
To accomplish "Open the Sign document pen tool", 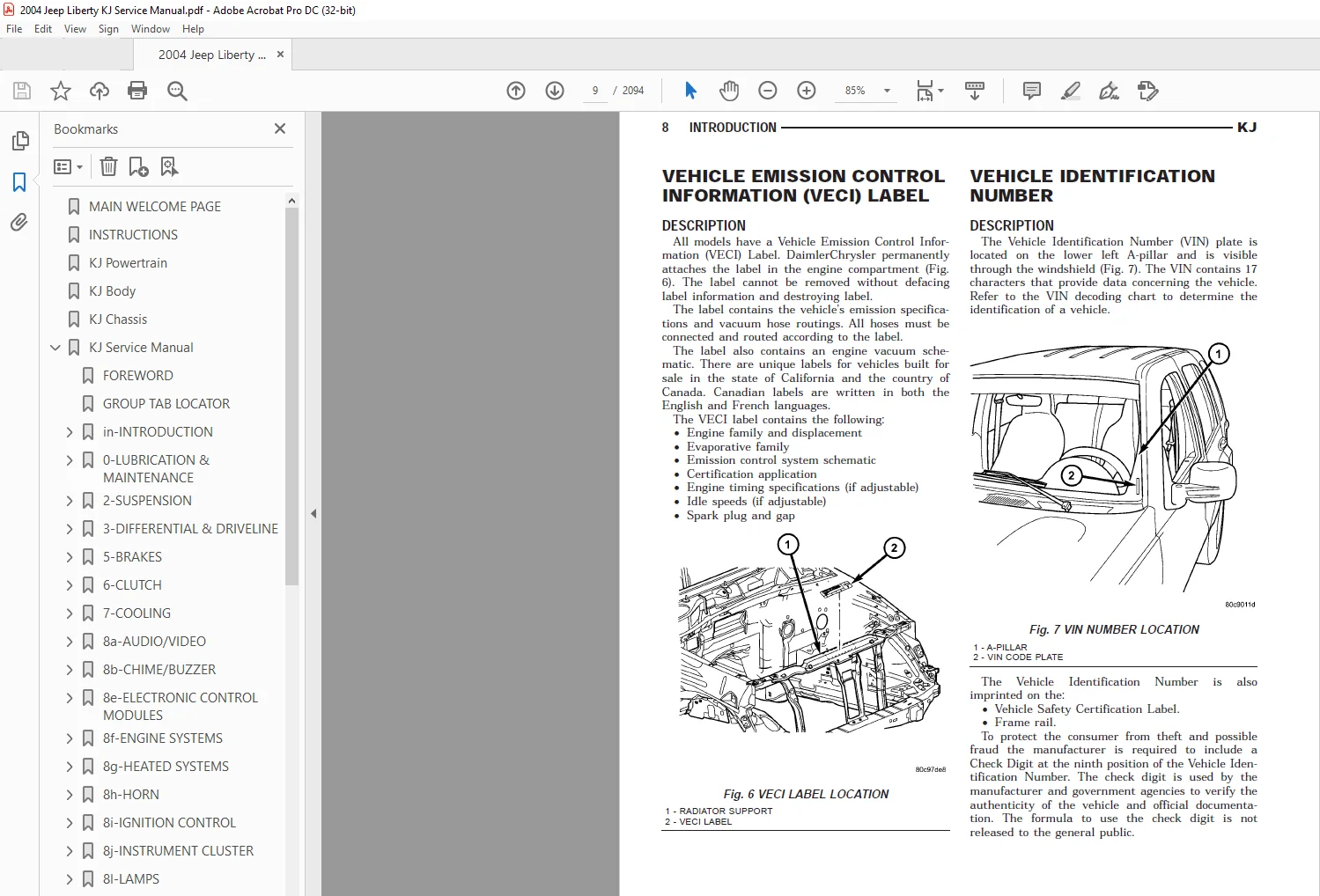I will pos(1110,91).
